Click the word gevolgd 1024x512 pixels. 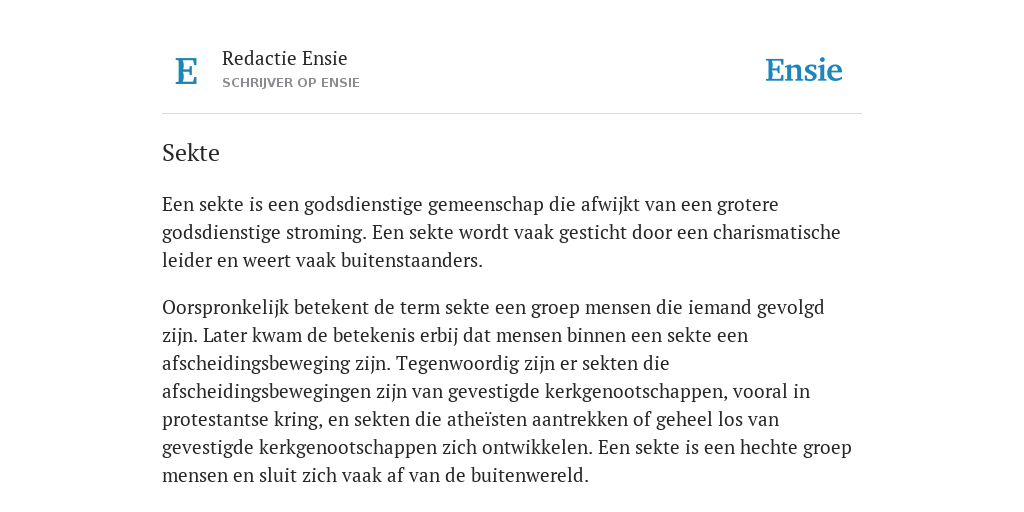click(790, 308)
